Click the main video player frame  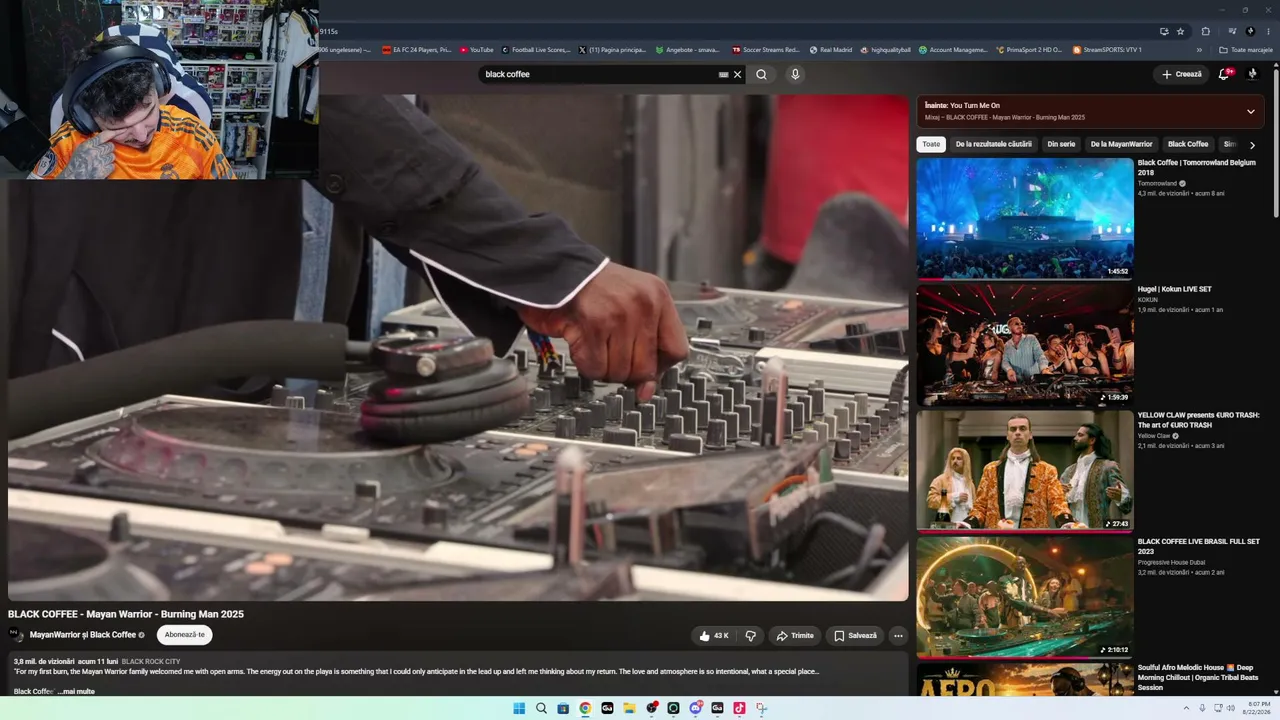[x=458, y=348]
